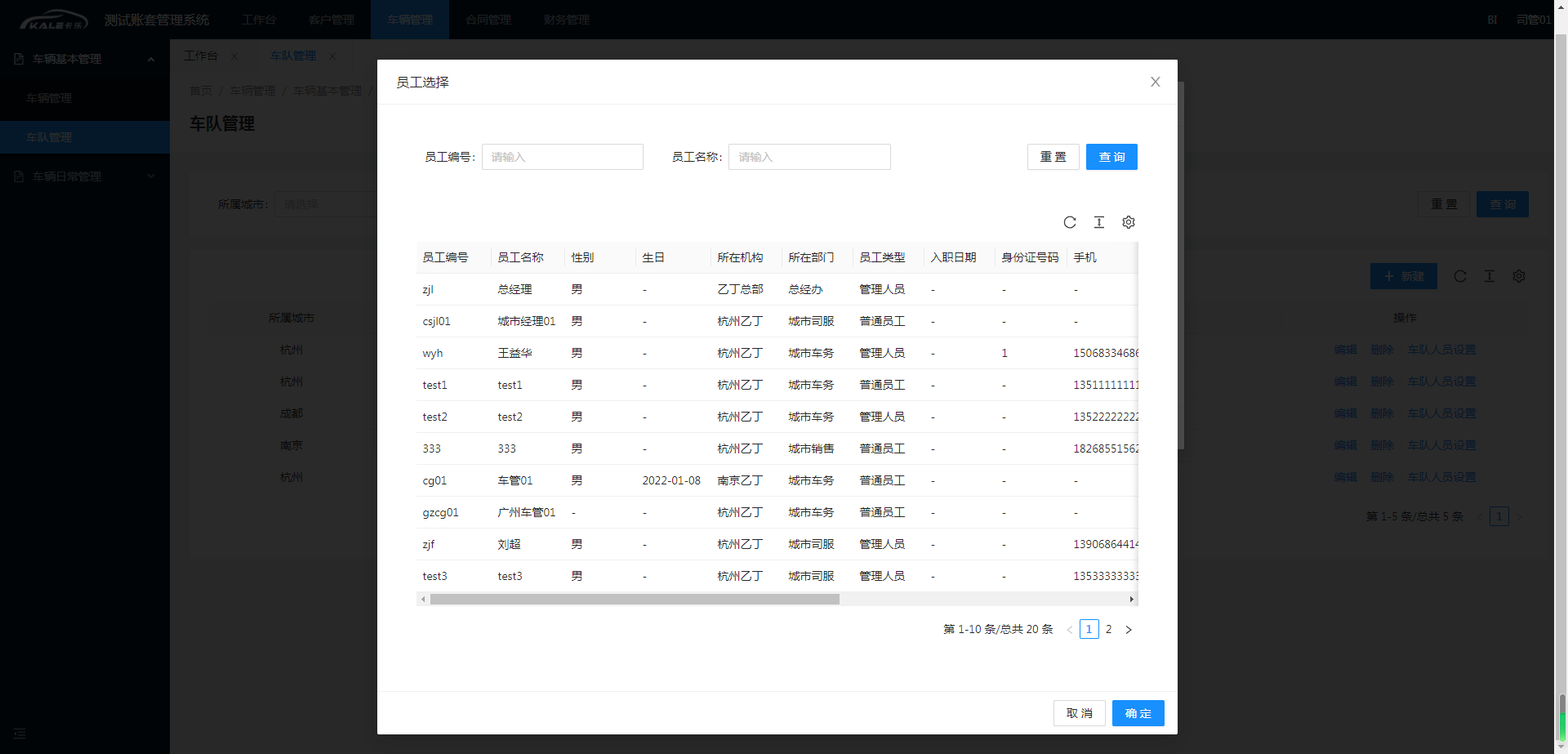
Task: Open background table settings gear
Action: coord(1519,276)
